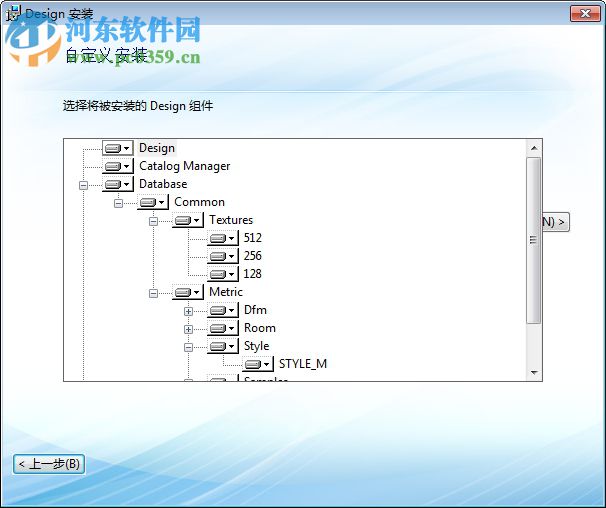Select the Textures label
Screen dimensions: 606x508
tap(231, 220)
